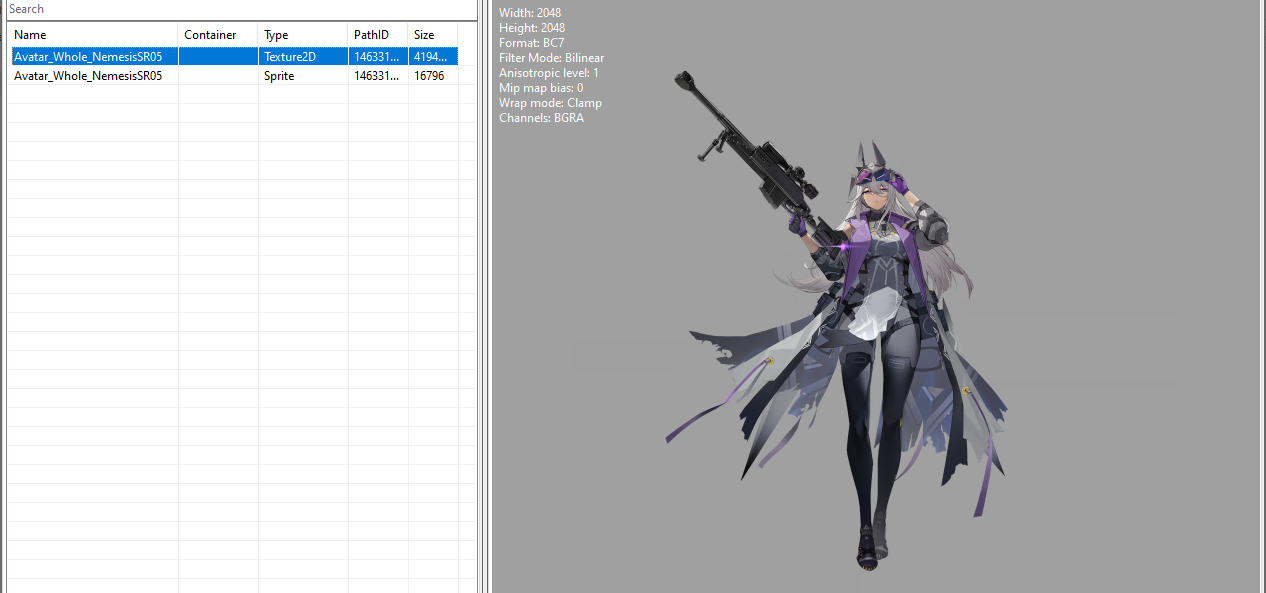
Task: Click the 'Anisotropic level: 1' text
Action: 549,73
